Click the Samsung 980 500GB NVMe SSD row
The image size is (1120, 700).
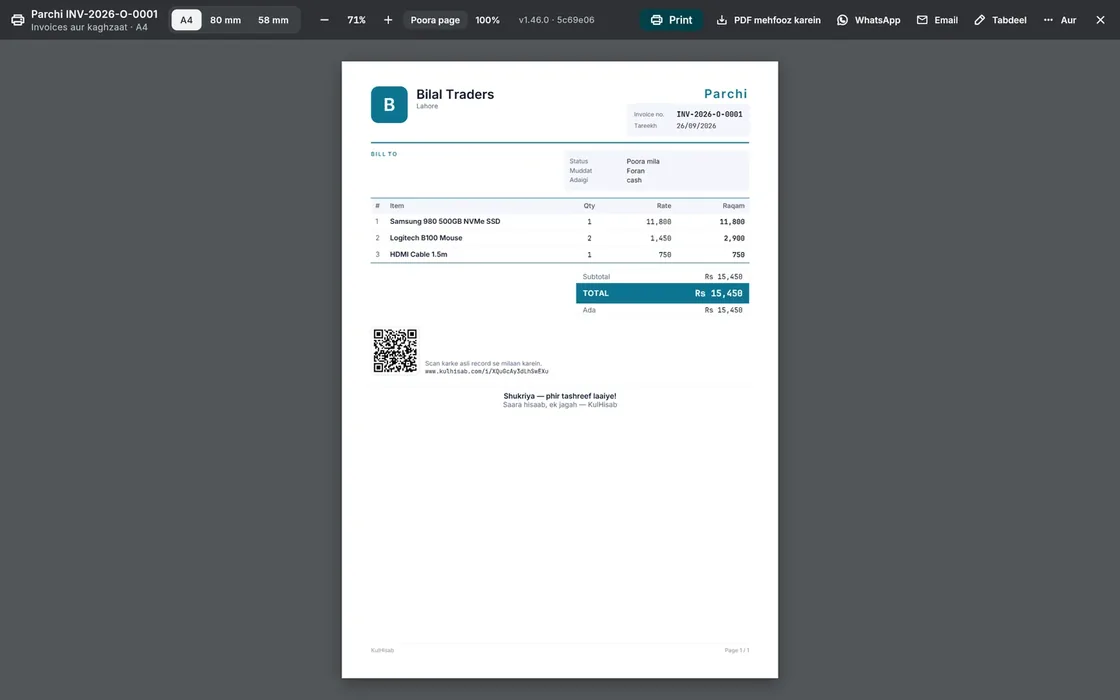(560, 221)
